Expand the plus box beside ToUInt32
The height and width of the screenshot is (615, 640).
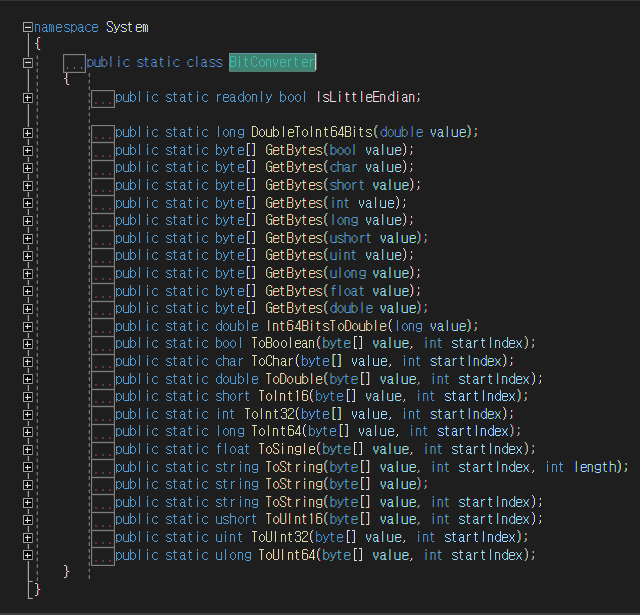[28, 537]
